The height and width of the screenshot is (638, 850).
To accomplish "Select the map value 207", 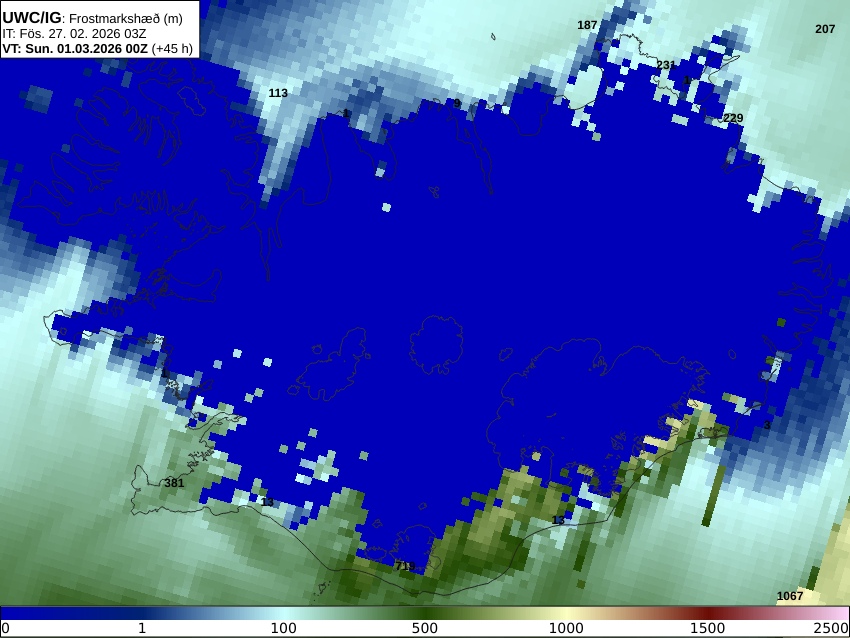I will tap(825, 29).
